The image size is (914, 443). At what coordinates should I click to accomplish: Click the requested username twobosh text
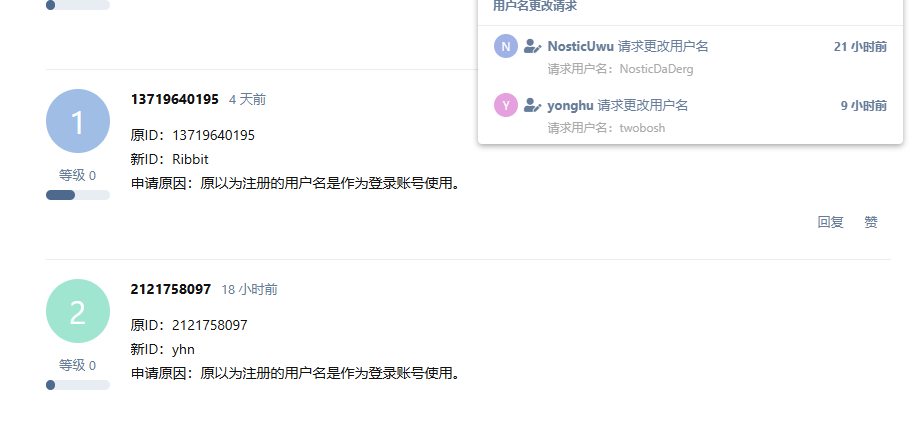pos(642,128)
